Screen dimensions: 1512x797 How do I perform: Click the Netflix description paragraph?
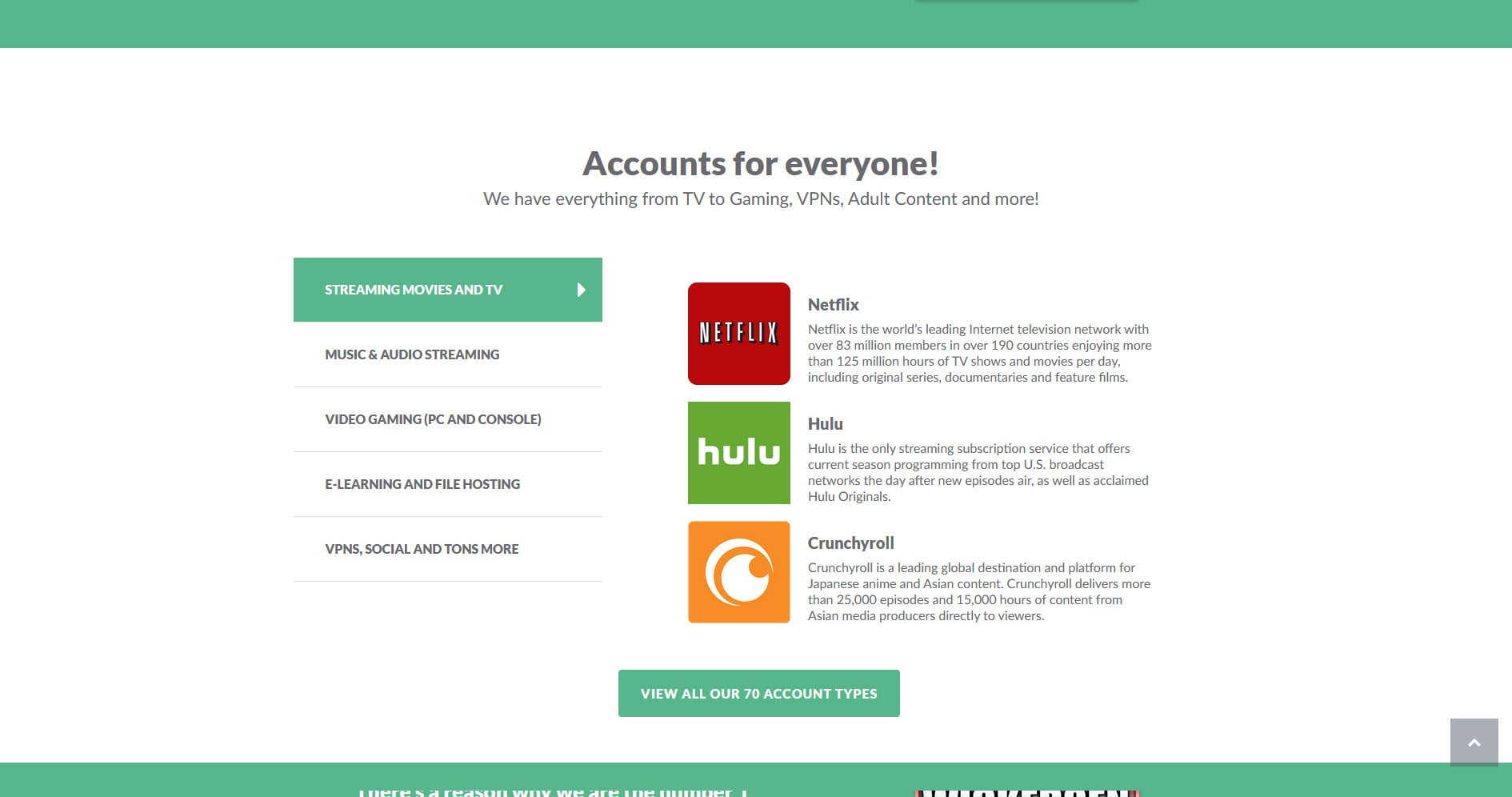pos(980,353)
